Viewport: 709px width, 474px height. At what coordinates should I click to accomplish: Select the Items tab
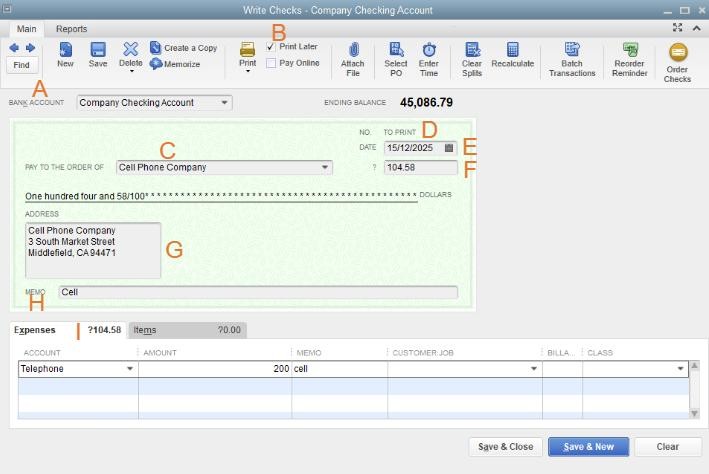click(x=187, y=330)
